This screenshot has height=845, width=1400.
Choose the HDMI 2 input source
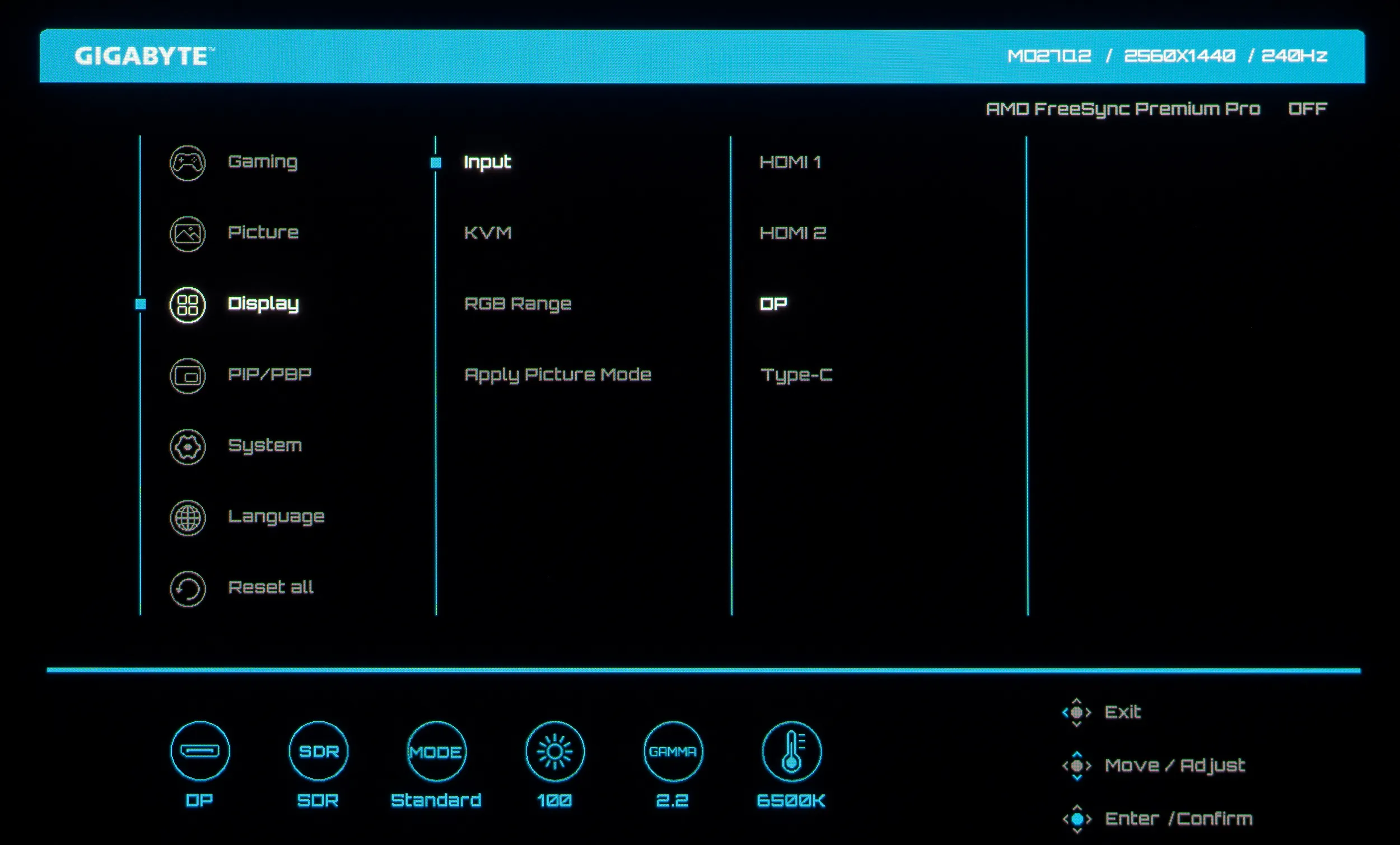click(x=792, y=233)
